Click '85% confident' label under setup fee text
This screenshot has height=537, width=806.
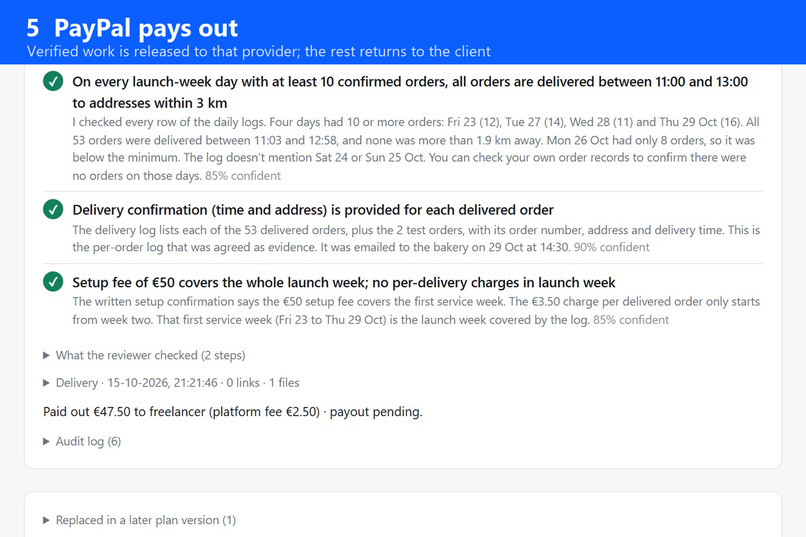click(x=631, y=320)
